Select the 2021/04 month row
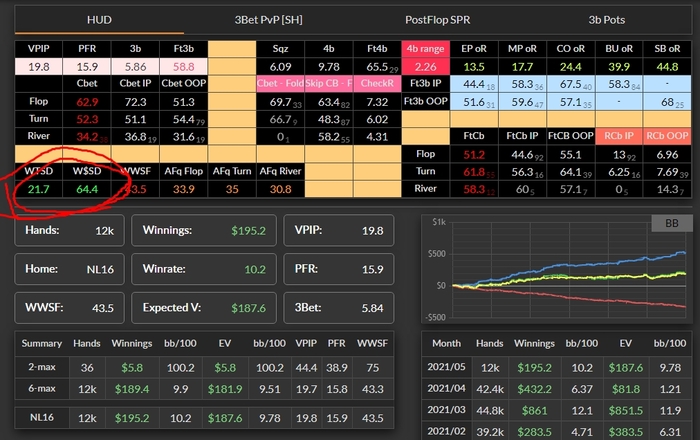The width and height of the screenshot is (700, 440). 556,389
